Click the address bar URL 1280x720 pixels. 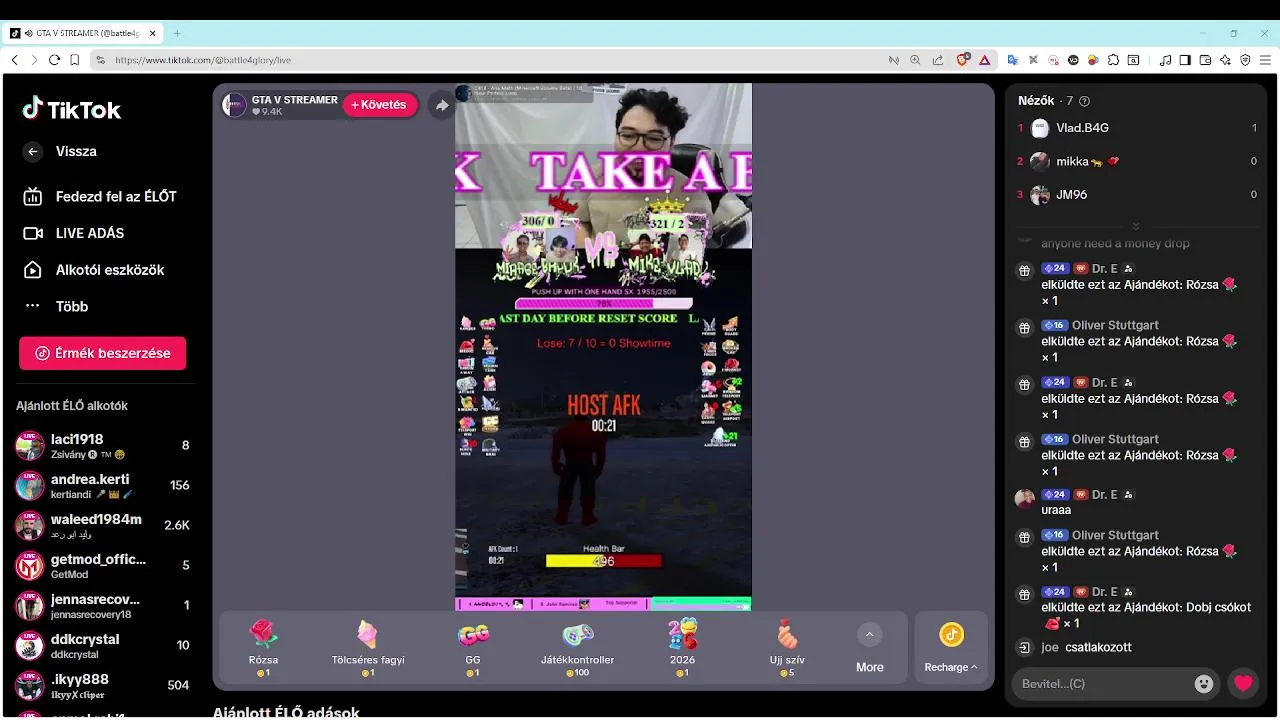click(x=203, y=60)
